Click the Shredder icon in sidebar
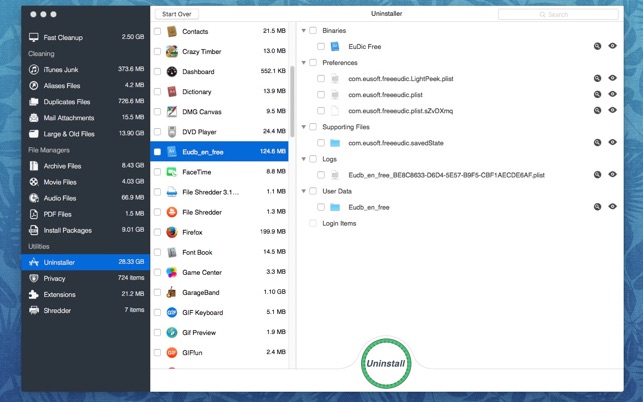 [34, 310]
